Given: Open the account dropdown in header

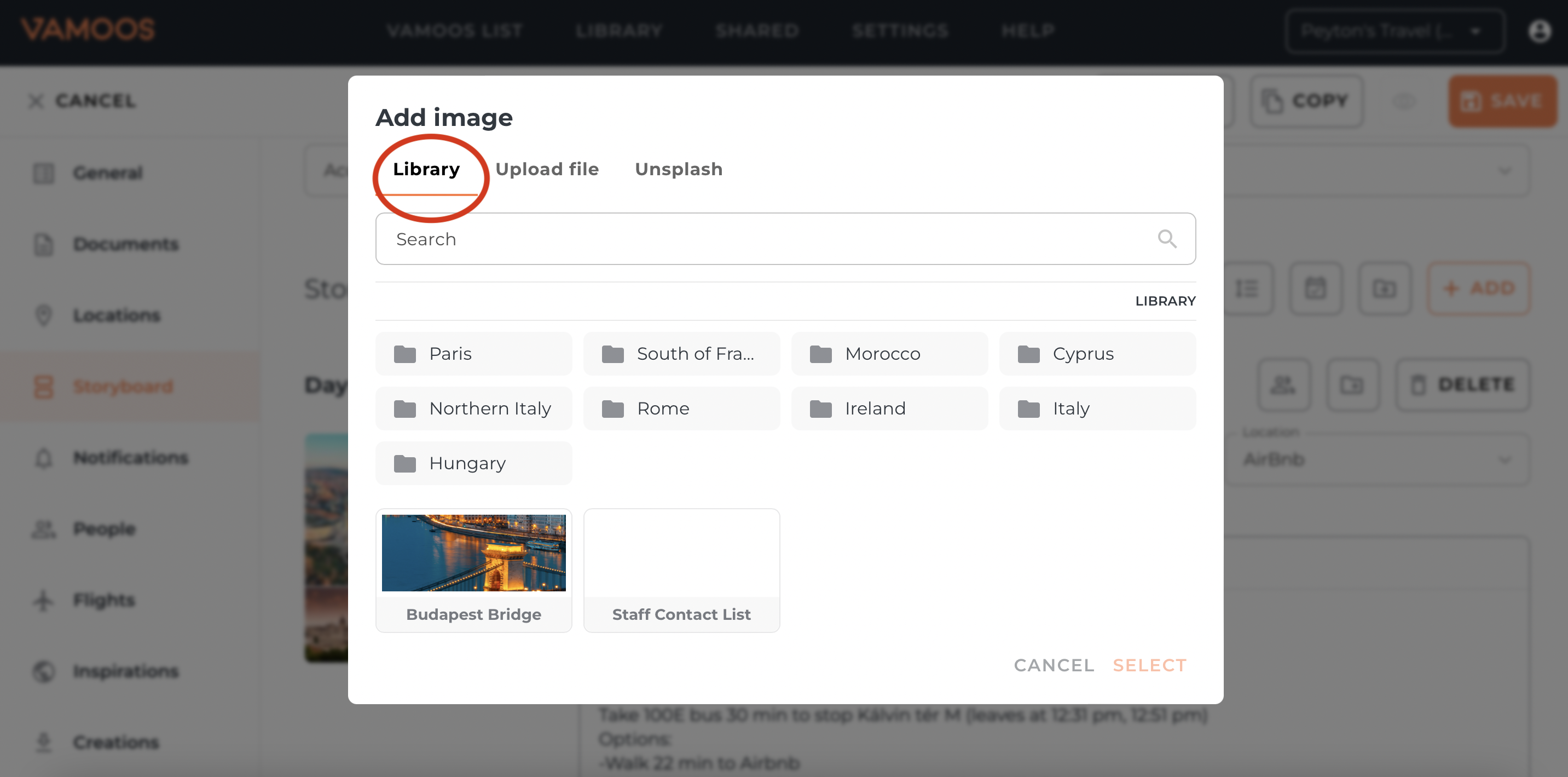Looking at the screenshot, I should point(1395,31).
